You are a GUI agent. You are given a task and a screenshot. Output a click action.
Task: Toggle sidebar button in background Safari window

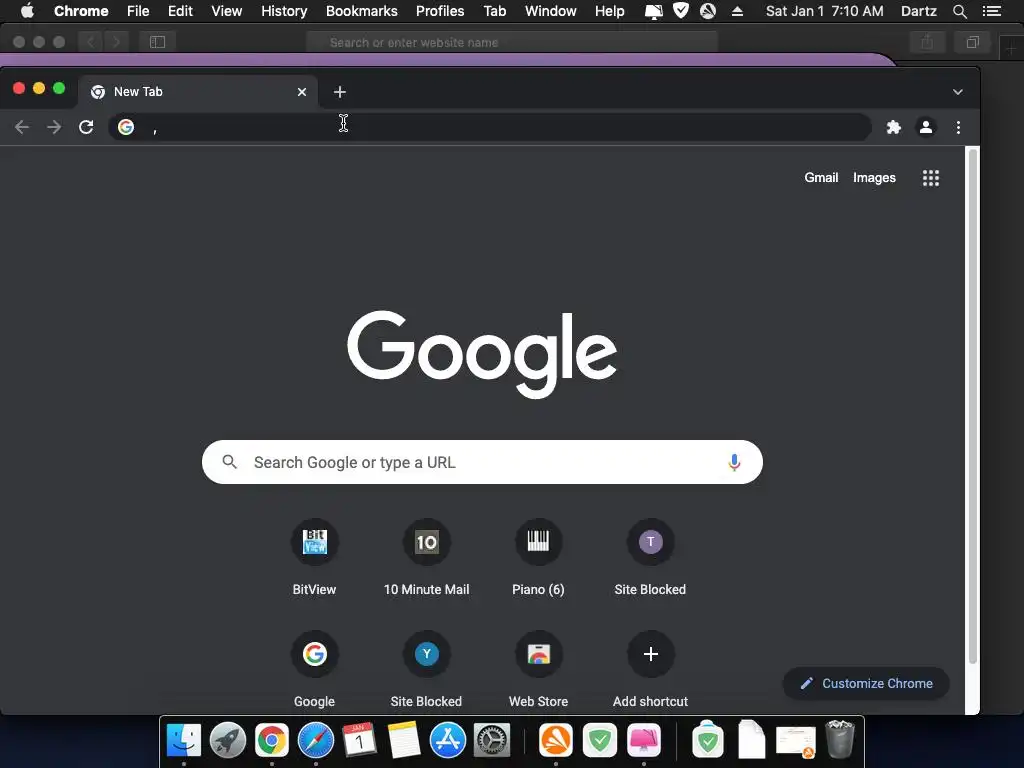pos(157,42)
